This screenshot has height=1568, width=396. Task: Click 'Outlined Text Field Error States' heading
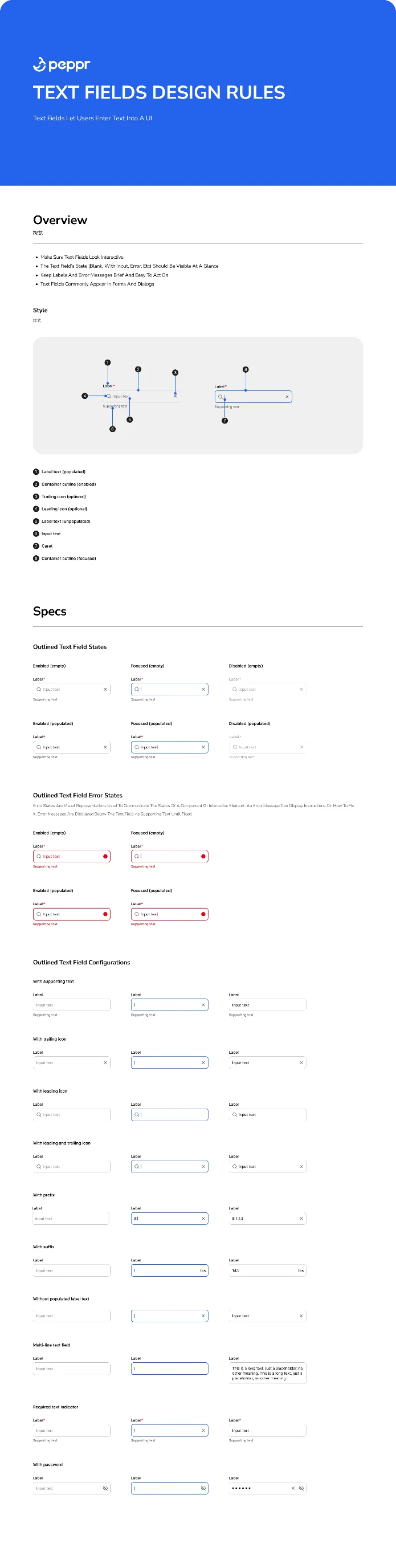(78, 796)
